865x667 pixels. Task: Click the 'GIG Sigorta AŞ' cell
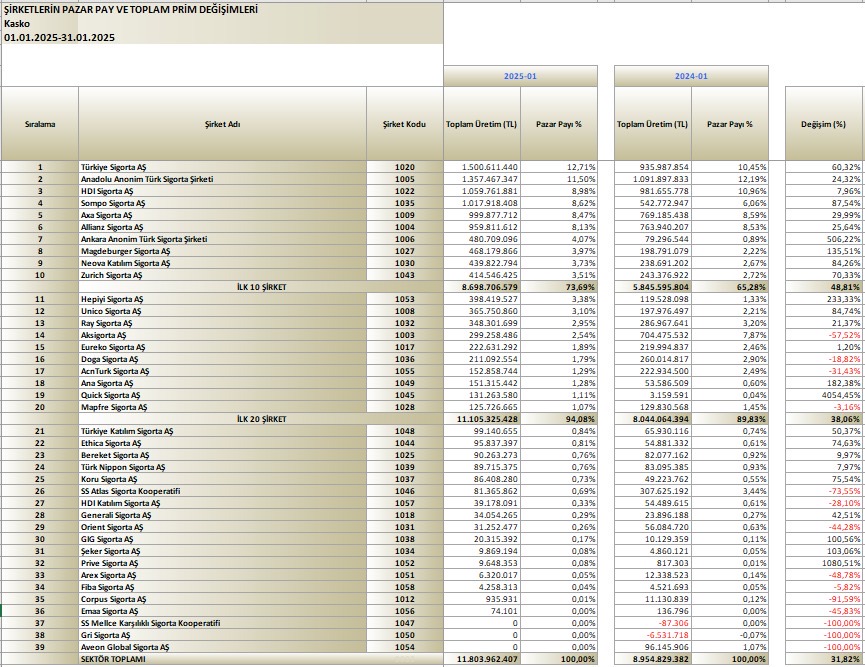click(222, 539)
